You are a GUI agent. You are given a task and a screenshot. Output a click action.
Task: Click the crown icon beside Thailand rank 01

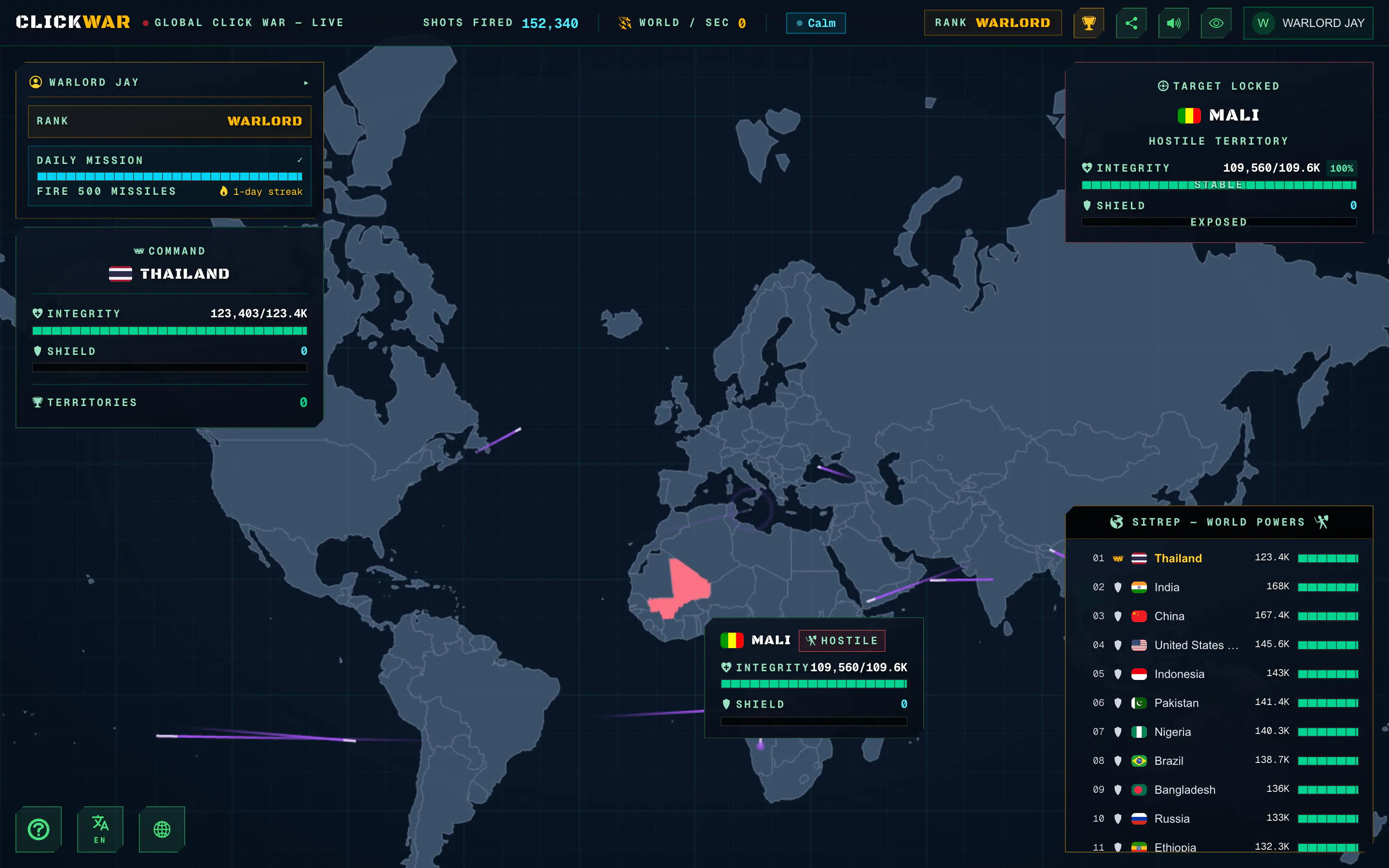coord(1117,558)
